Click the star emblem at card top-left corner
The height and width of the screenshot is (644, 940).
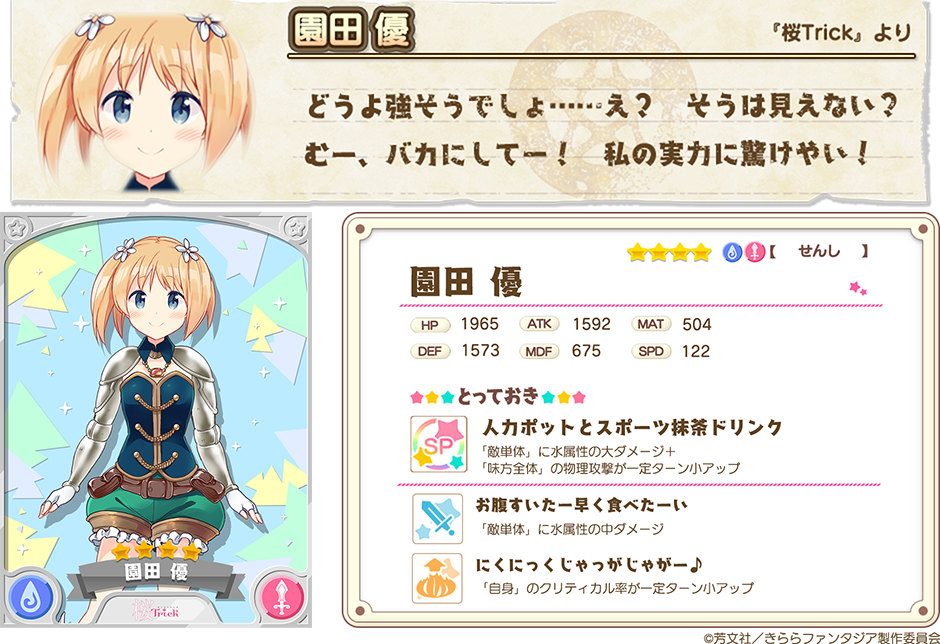pos(17,228)
